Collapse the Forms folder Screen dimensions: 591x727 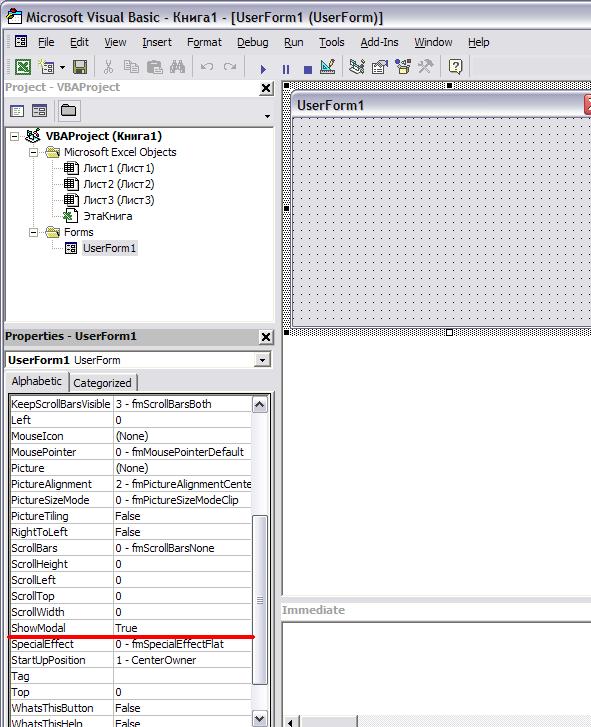pyautogui.click(x=33, y=232)
